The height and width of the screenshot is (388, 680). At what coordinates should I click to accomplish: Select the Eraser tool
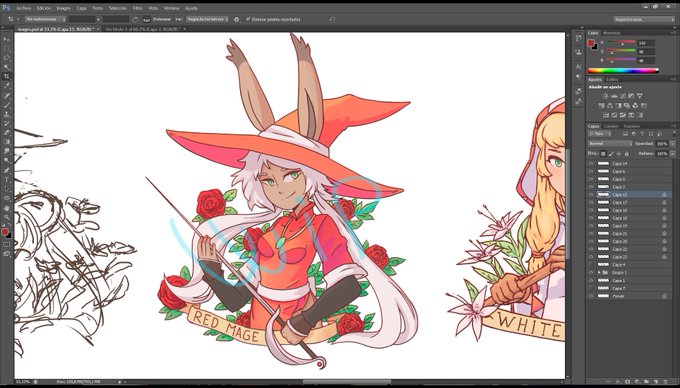point(7,132)
